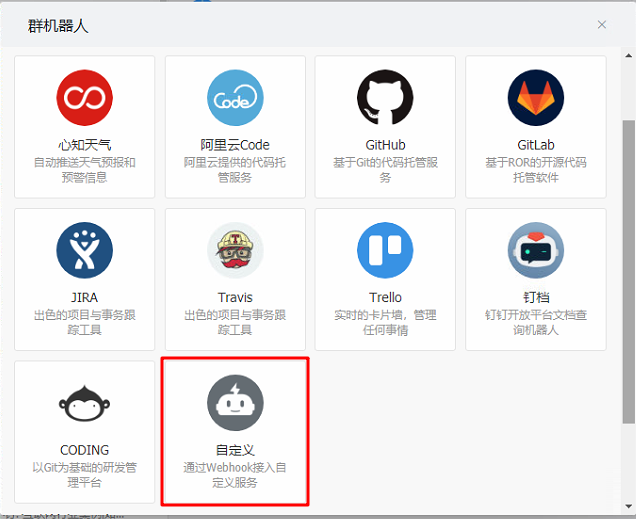Click the 群机器人 dialog title

click(x=58, y=26)
